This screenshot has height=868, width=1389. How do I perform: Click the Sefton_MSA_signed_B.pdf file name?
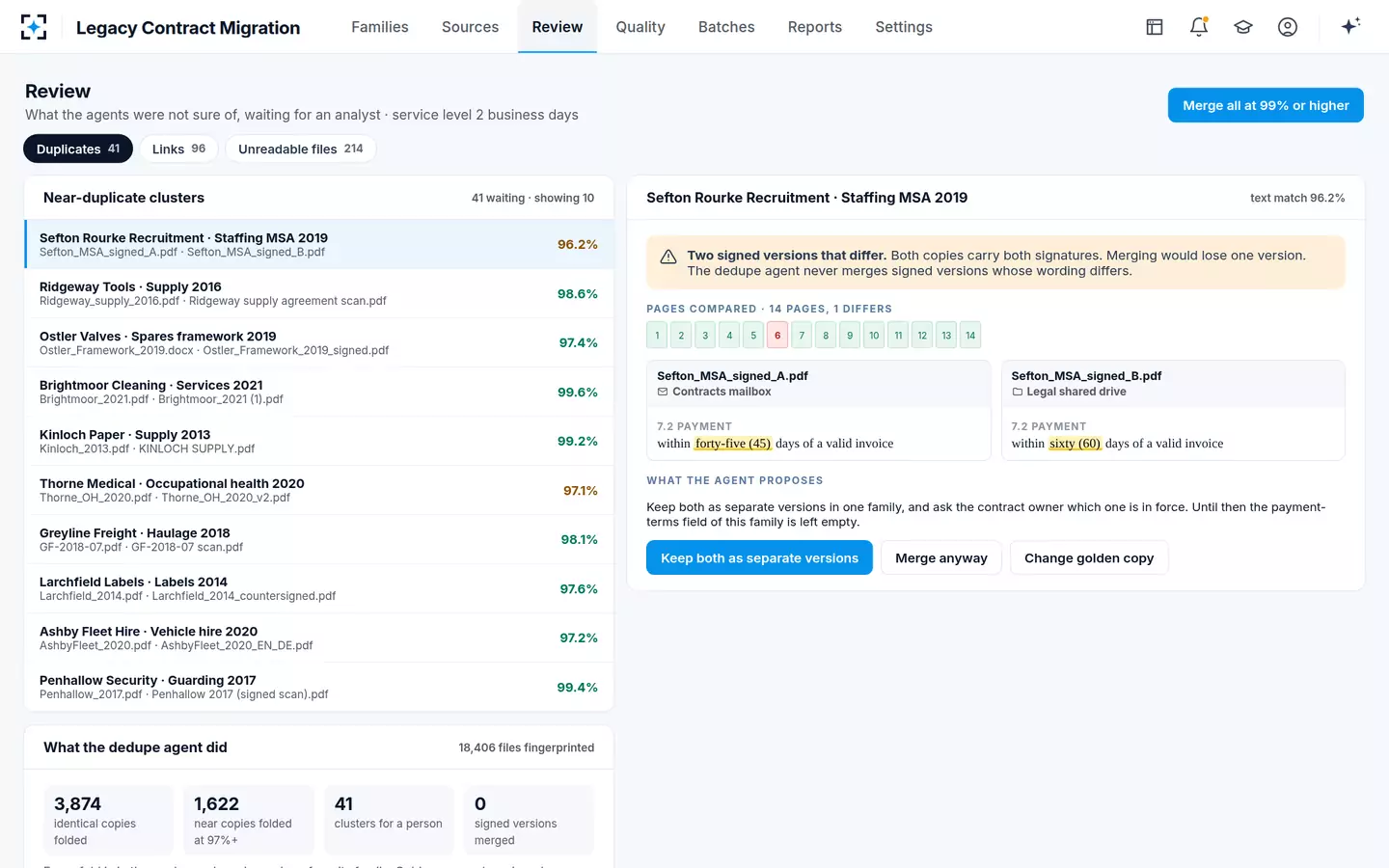[1086, 376]
